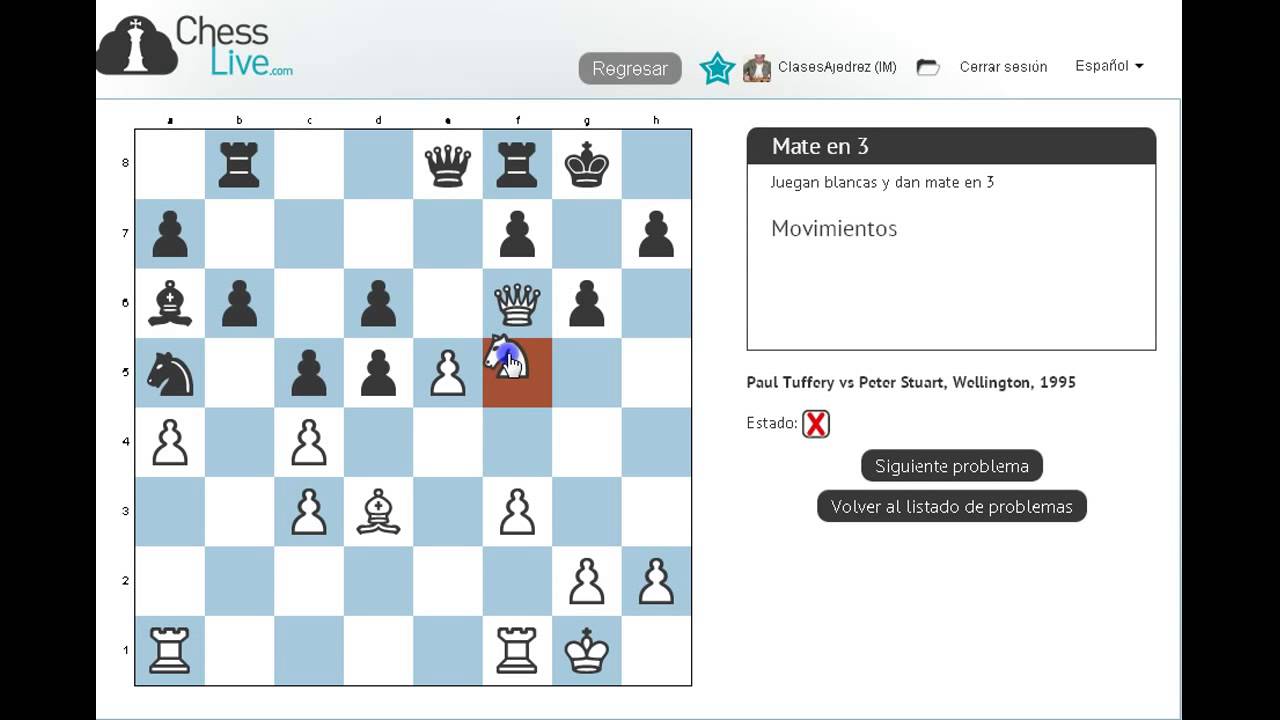Select the white pawn on h2
Viewport: 1280px width, 720px height.
point(656,581)
